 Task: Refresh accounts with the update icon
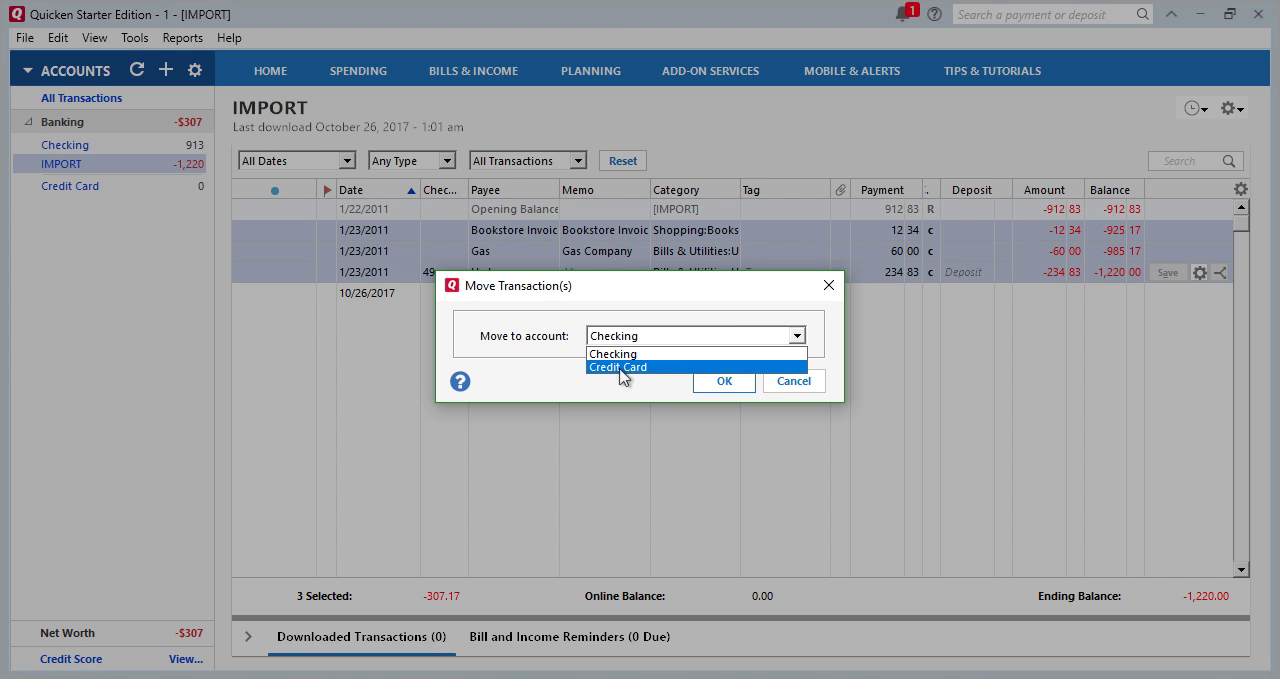137,70
